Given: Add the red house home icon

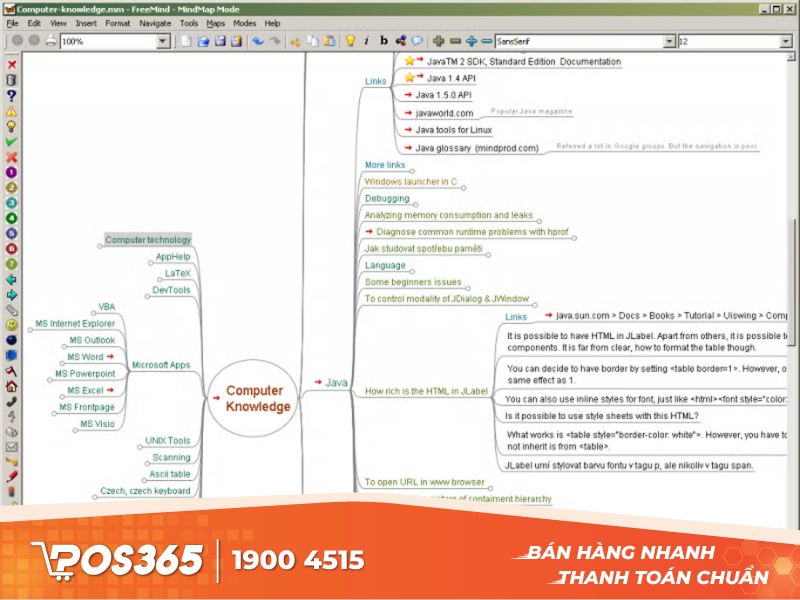Looking at the screenshot, I should point(11,386).
